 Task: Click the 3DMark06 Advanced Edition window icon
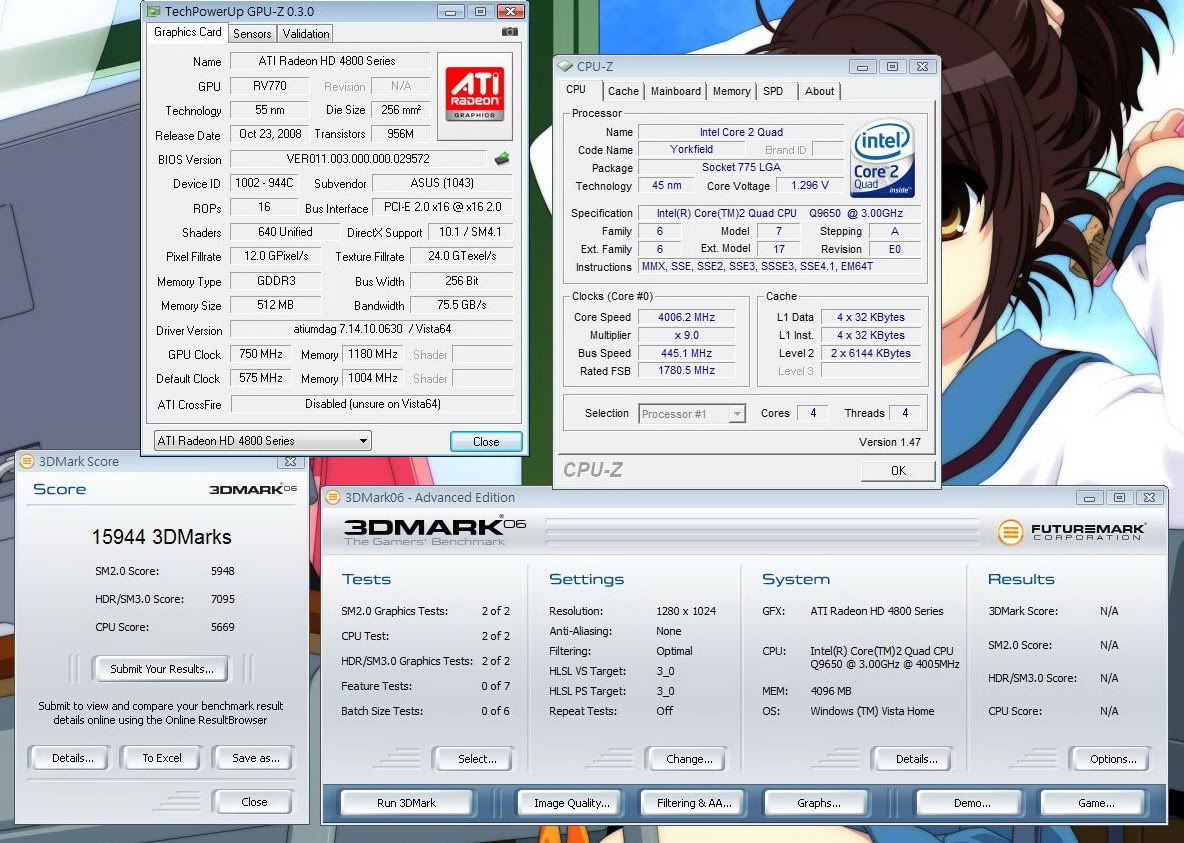[x=333, y=497]
